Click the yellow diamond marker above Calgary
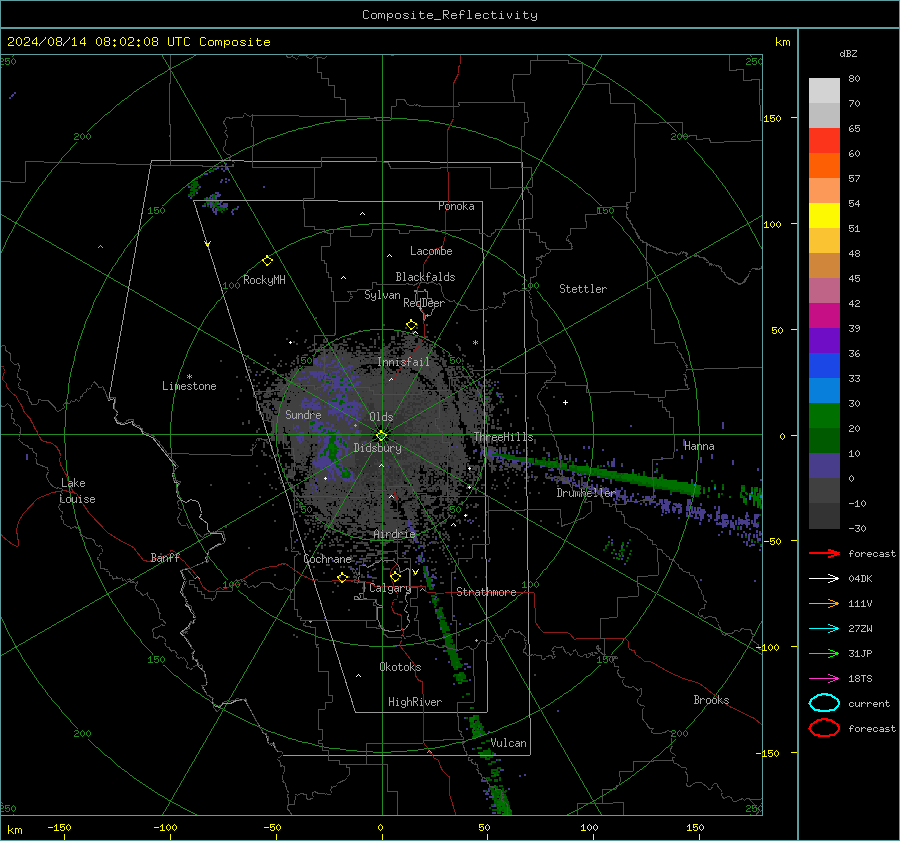 click(395, 576)
